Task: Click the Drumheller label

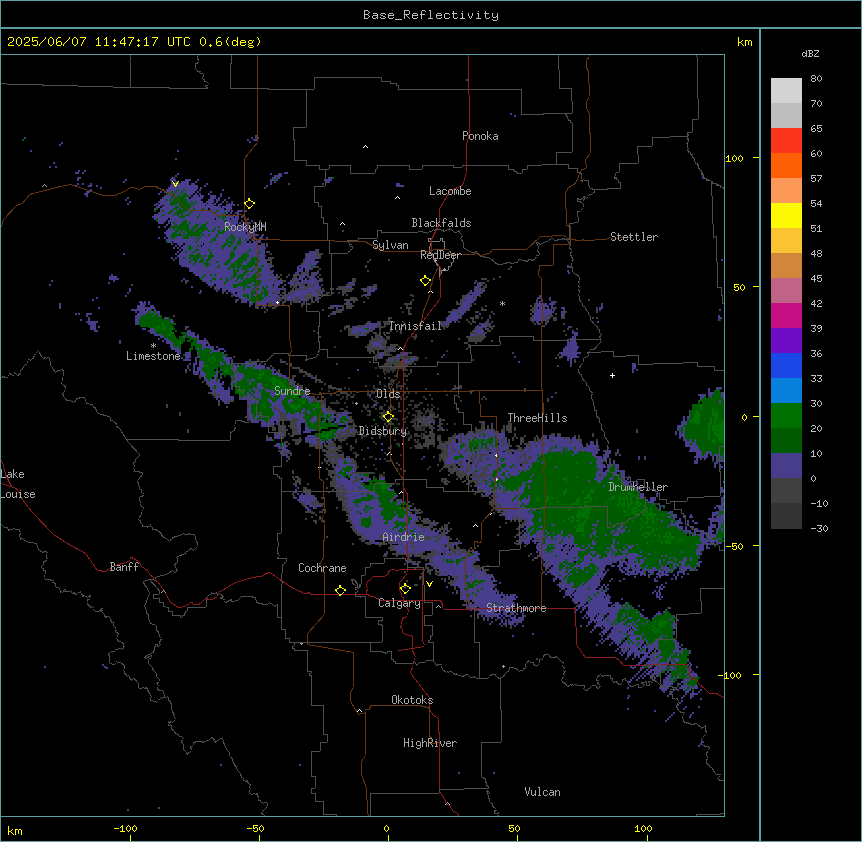Action: coord(638,487)
